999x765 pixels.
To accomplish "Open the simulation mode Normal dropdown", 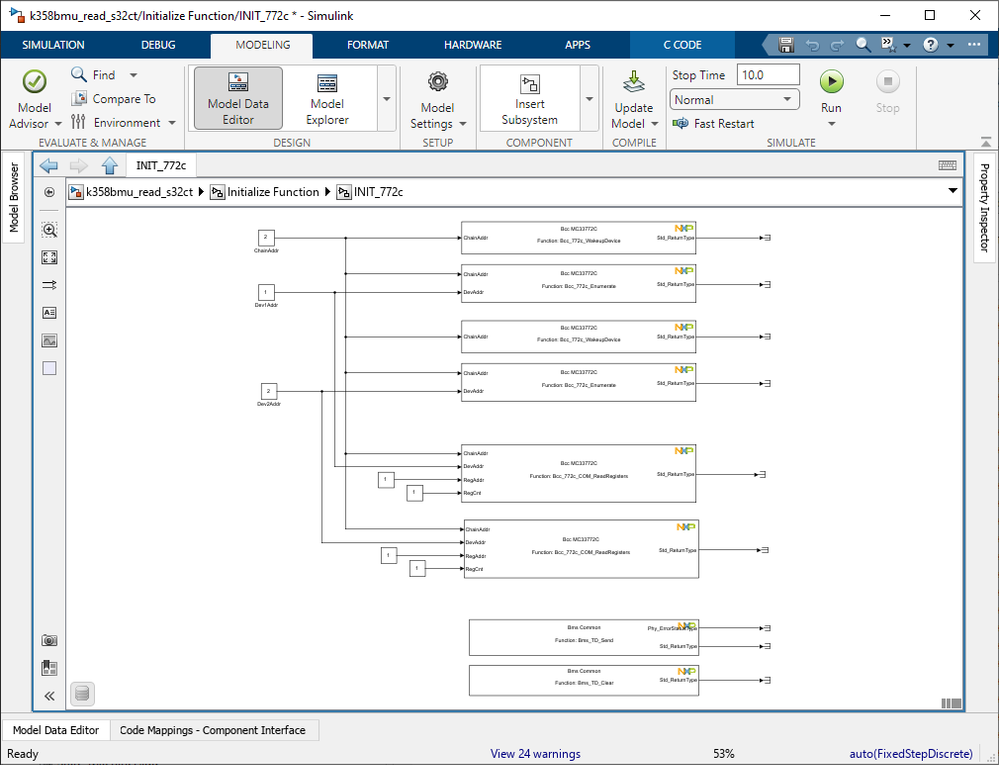I will point(735,99).
